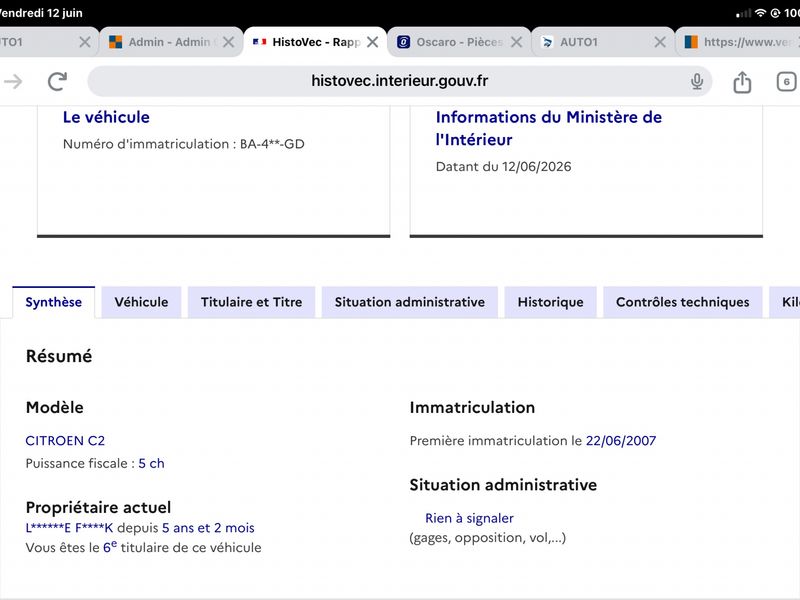The width and height of the screenshot is (800, 600).
Task: Open the share sheet icon
Action: click(742, 82)
